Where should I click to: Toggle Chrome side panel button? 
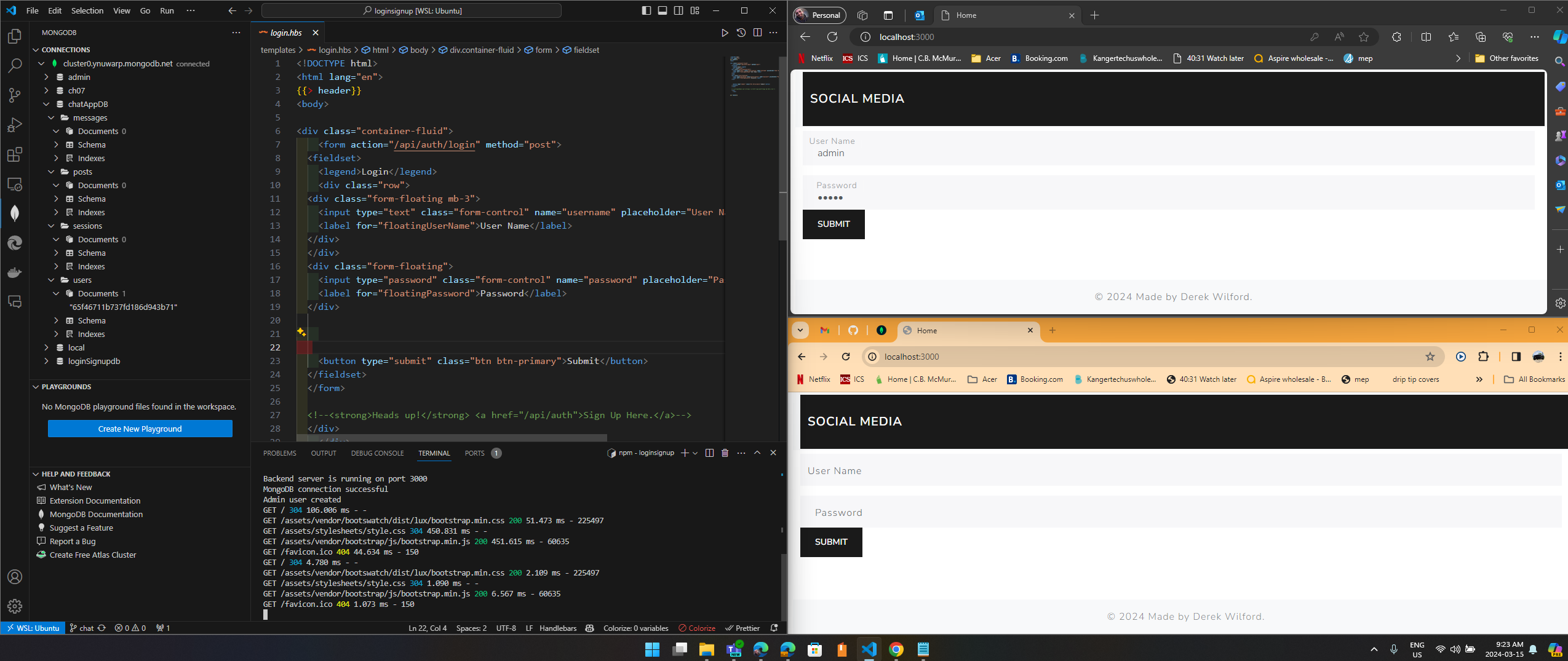(1516, 357)
